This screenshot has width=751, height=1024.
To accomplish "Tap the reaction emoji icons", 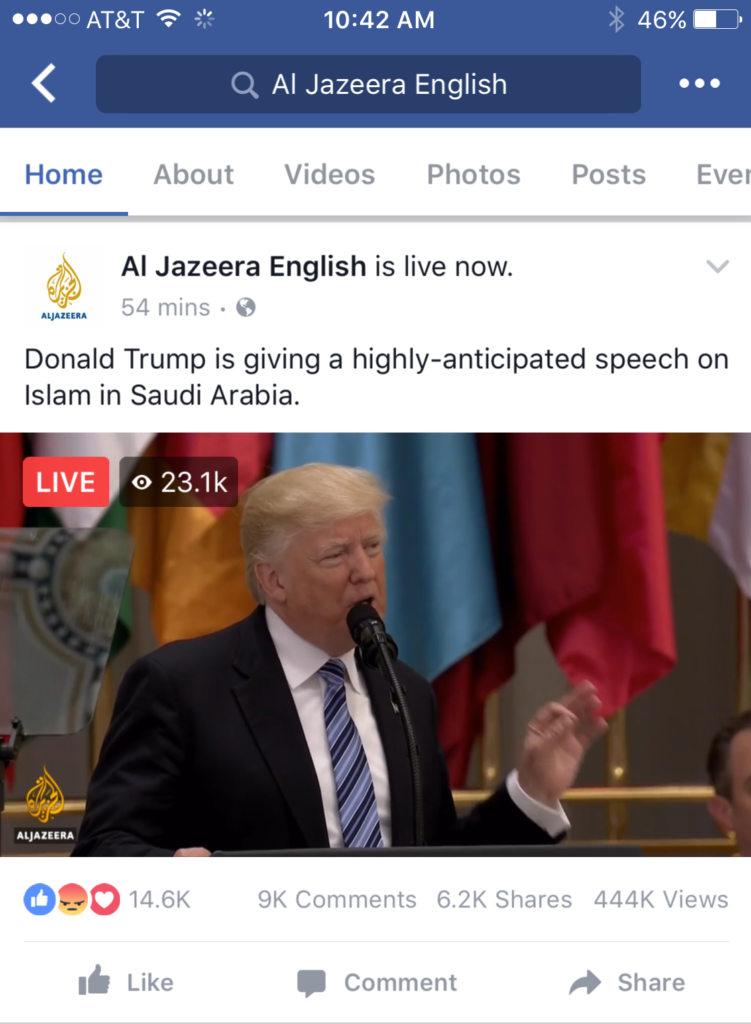I will [72, 899].
